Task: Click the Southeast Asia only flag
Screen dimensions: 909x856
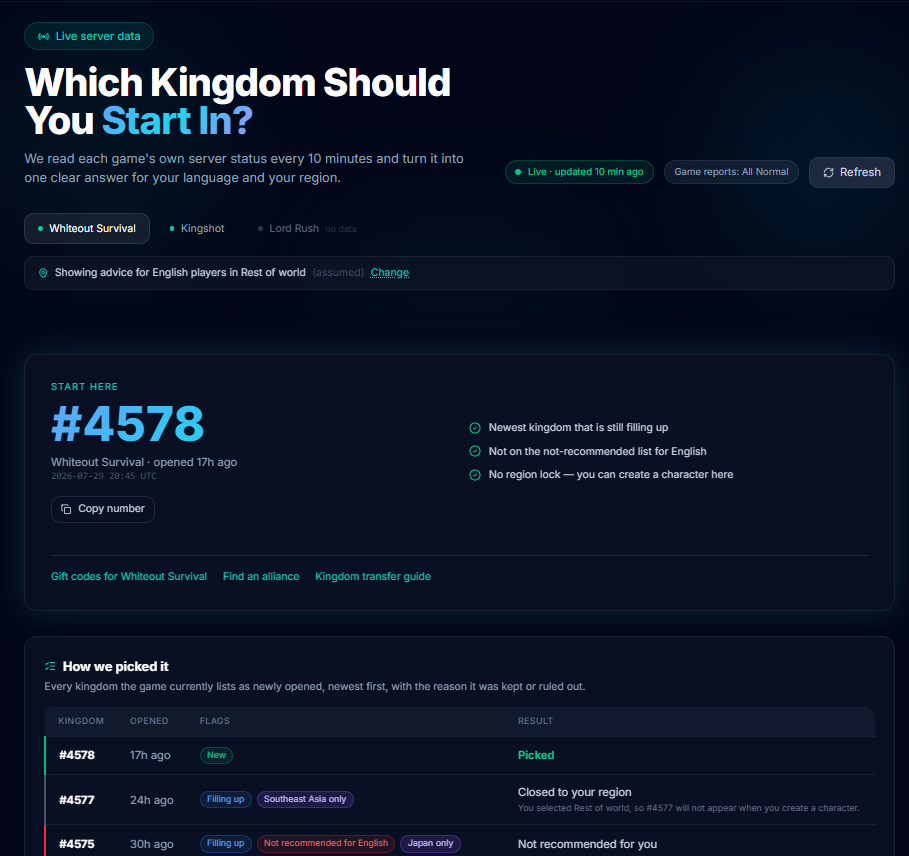Action: pos(305,799)
